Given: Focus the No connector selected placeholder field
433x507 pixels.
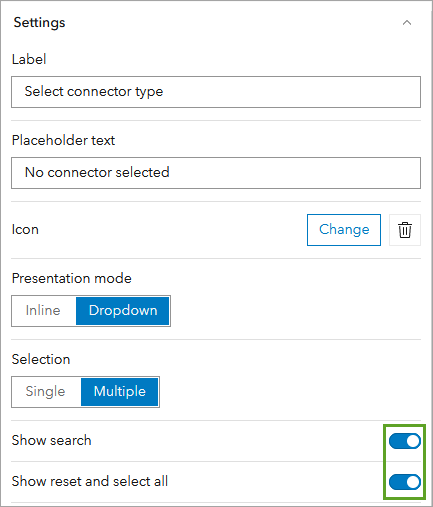Looking at the screenshot, I should pos(216,173).
